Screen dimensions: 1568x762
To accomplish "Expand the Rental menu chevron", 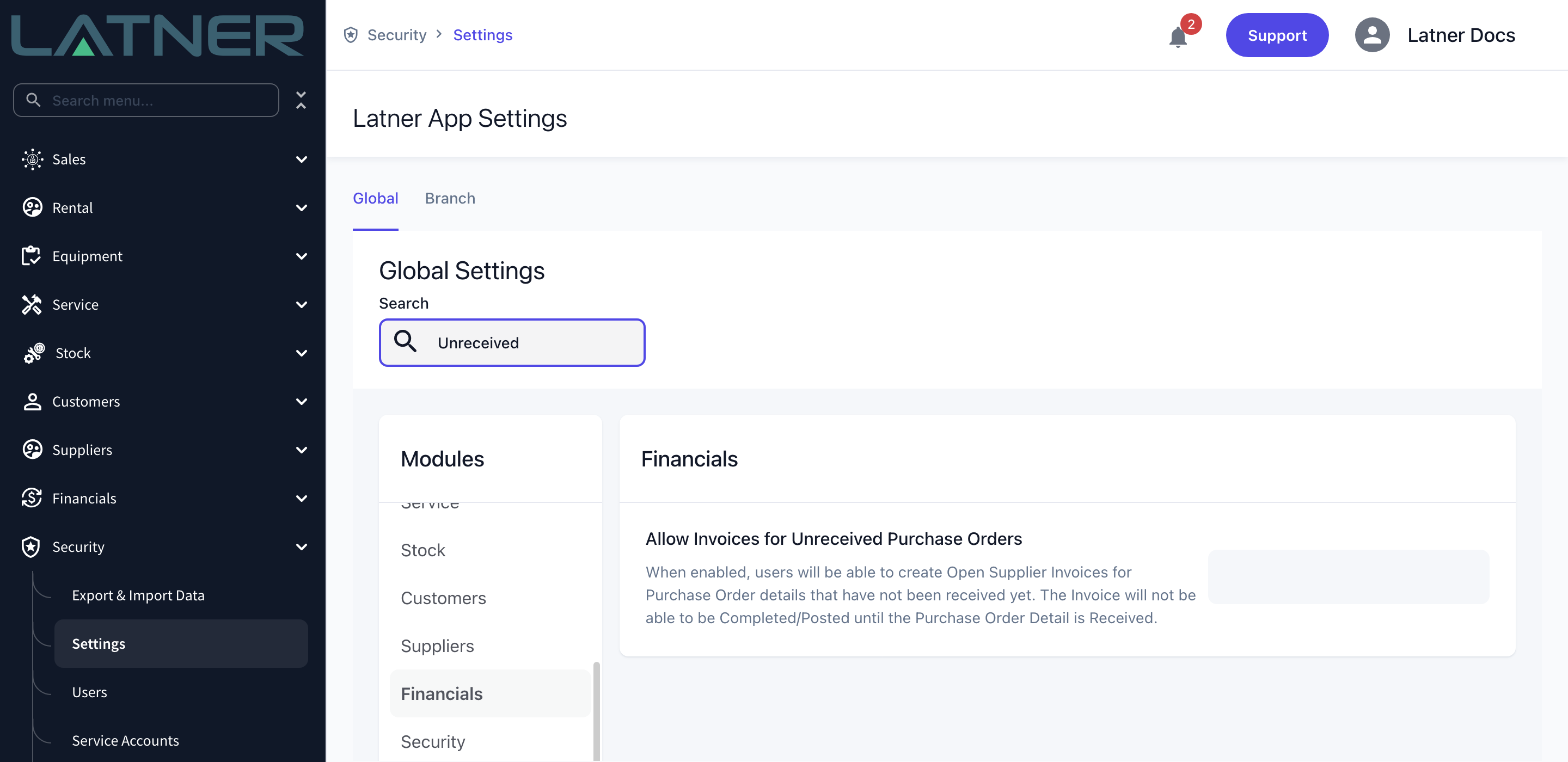I will tap(301, 207).
